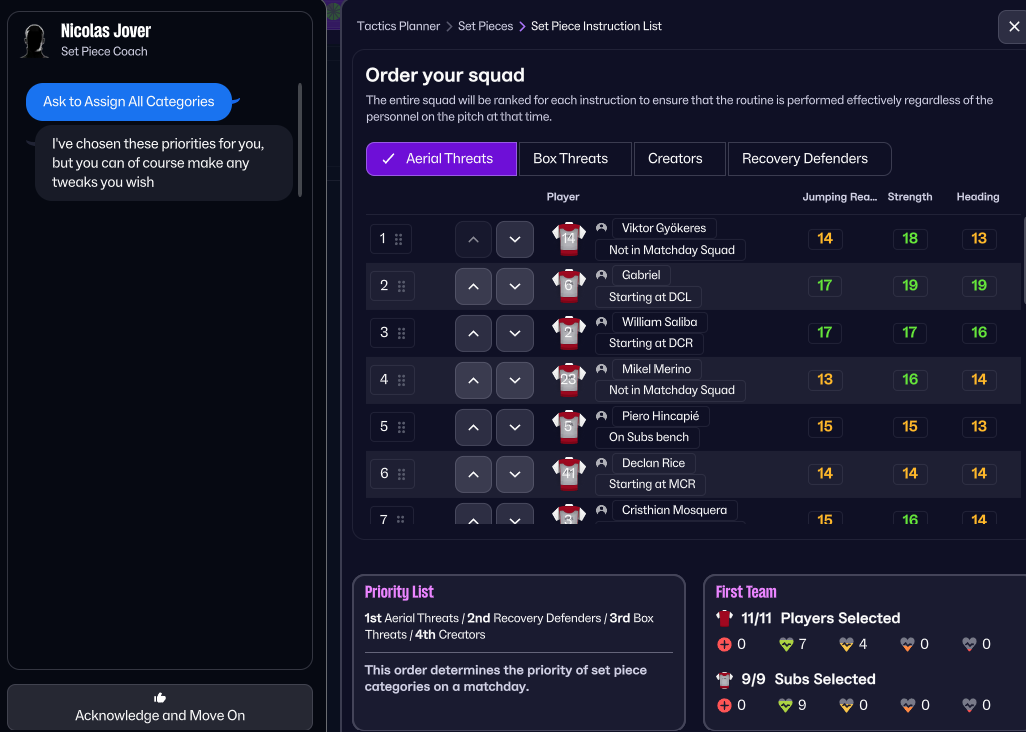This screenshot has width=1026, height=732.
Task: Click Gabriel's number 6 shirt icon
Action: [x=569, y=286]
